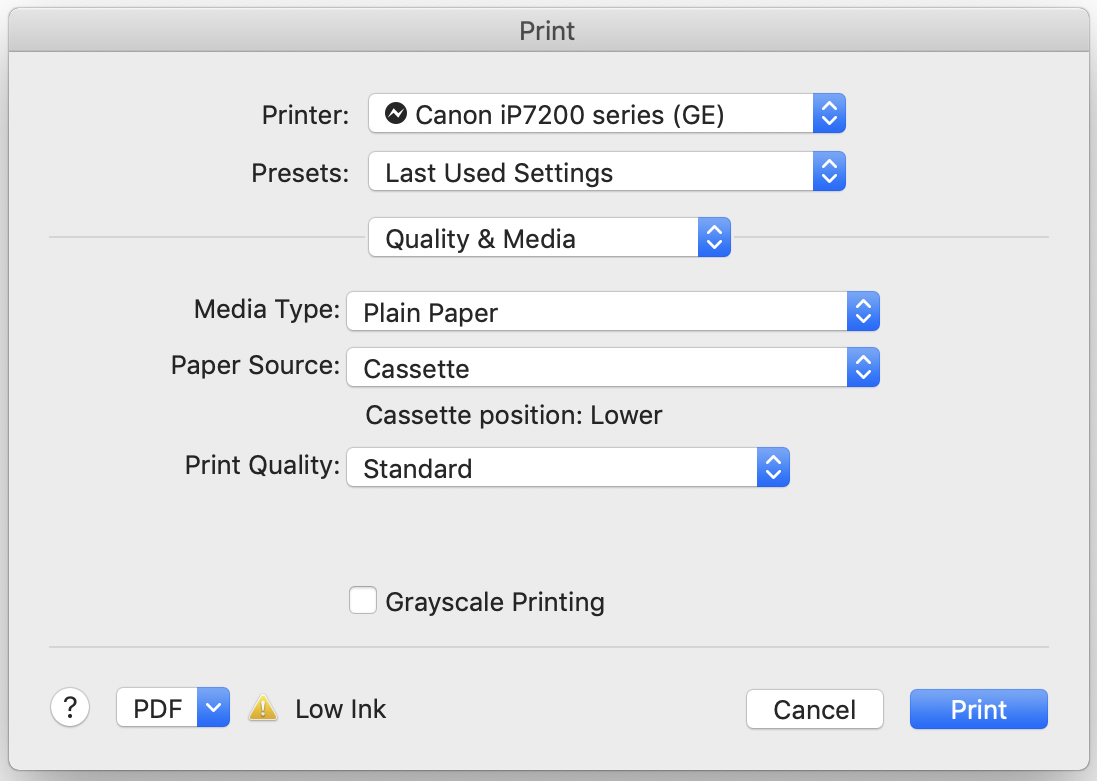Open the Presets dropdown menu
The height and width of the screenshot is (781, 1097).
[607, 171]
